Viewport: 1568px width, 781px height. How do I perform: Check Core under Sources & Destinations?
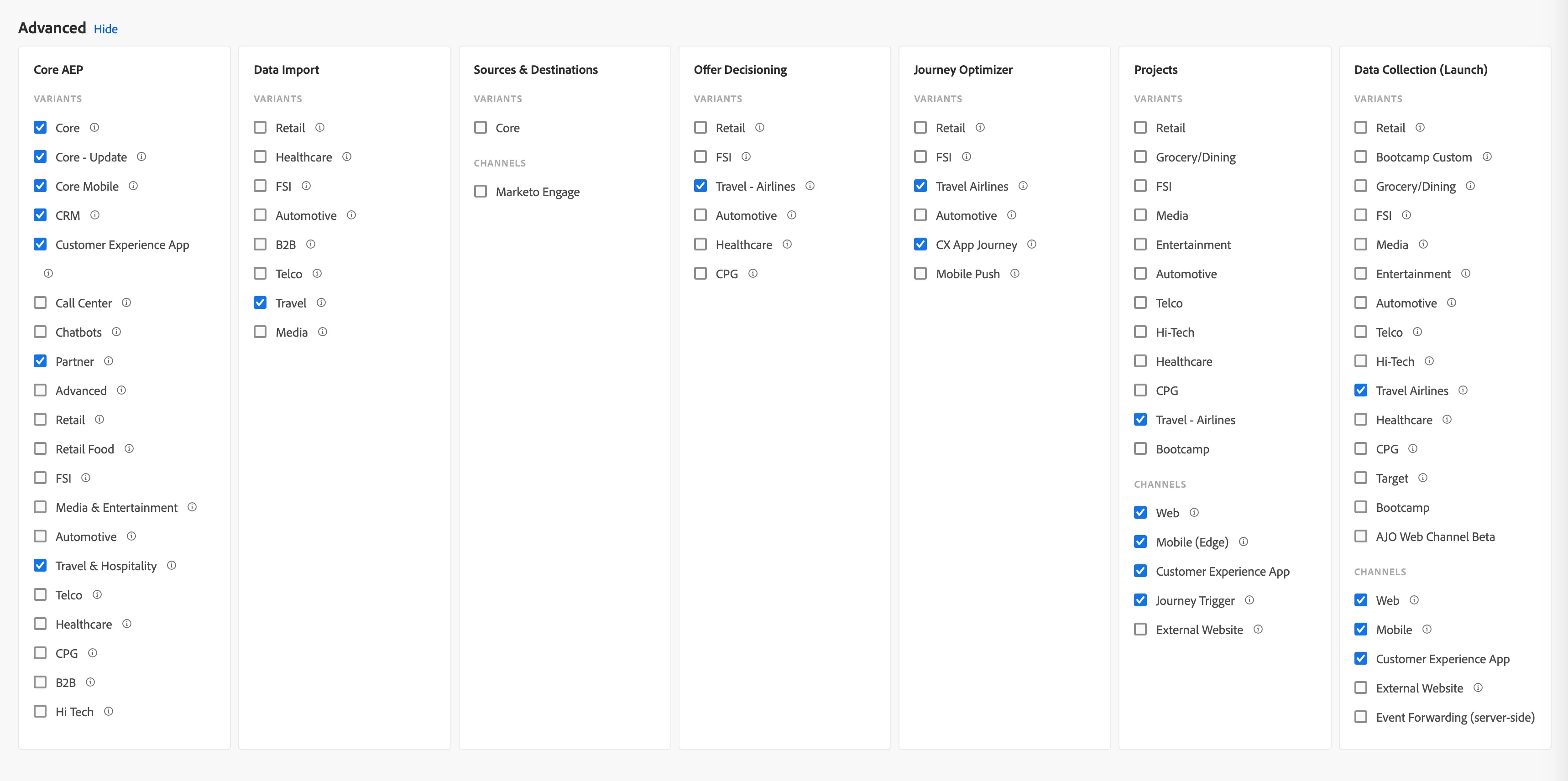click(x=480, y=127)
